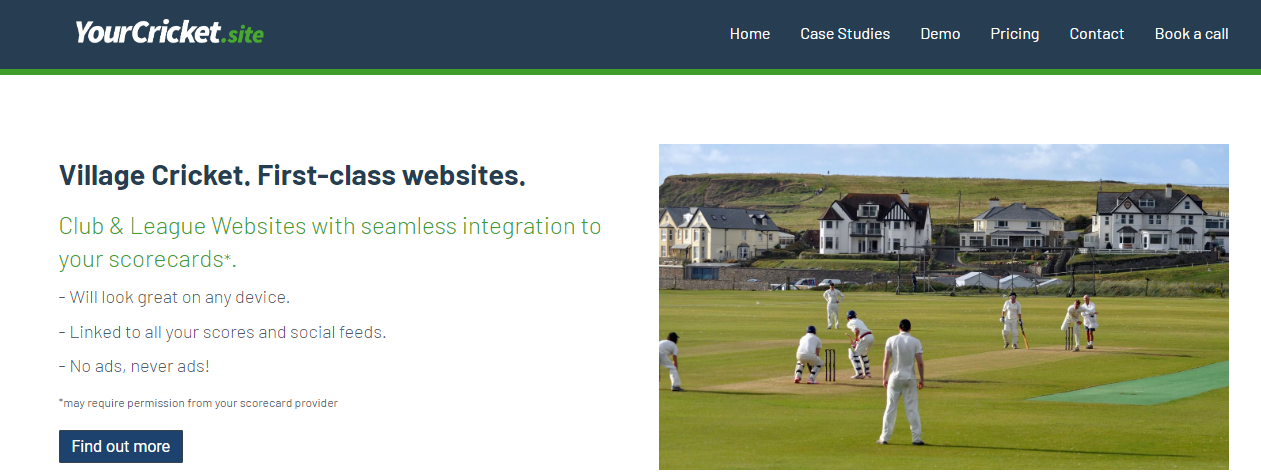Navigate to the Contact page

[x=1096, y=34]
